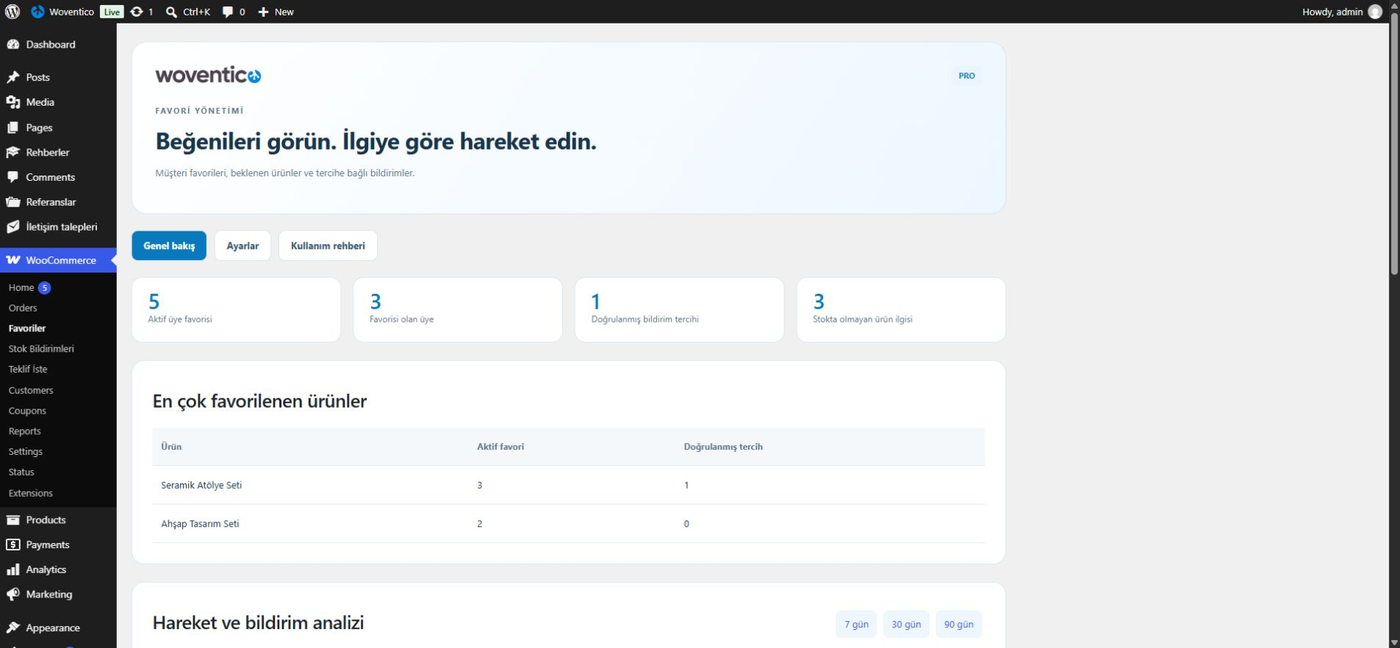Open the search icon labeled Ctrl+K
This screenshot has width=1400, height=648.
coord(172,12)
